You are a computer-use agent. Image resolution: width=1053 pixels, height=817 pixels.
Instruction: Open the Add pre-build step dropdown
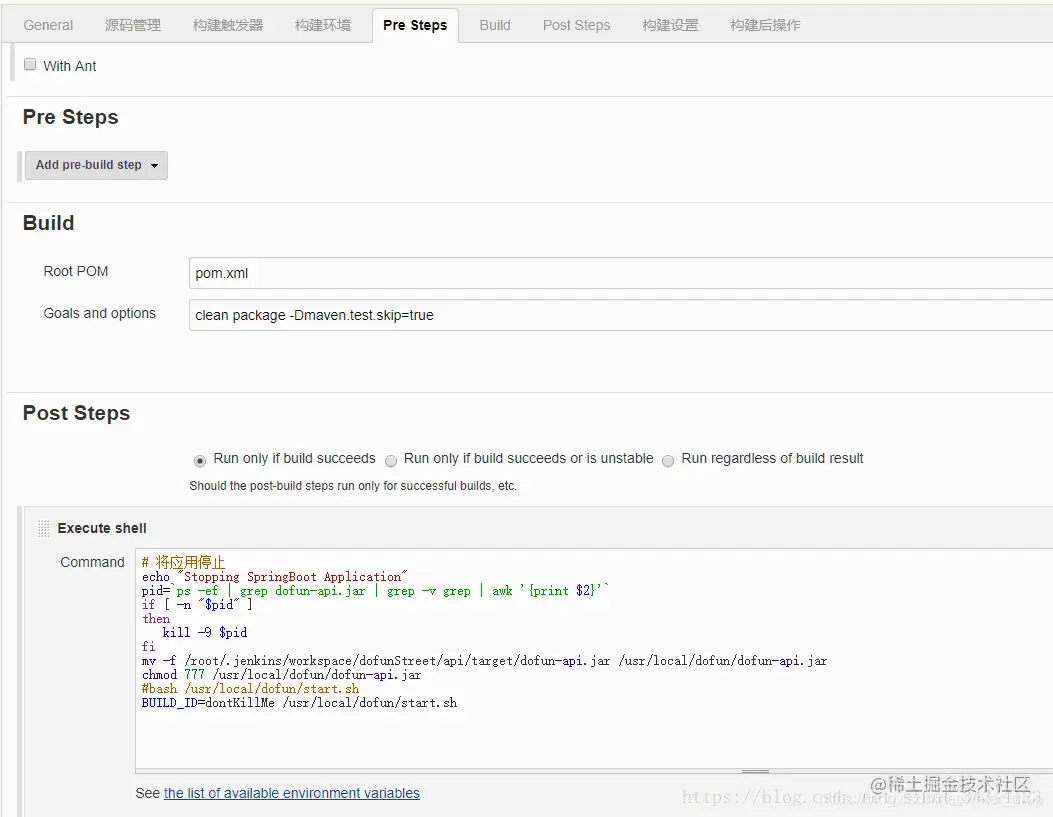96,165
